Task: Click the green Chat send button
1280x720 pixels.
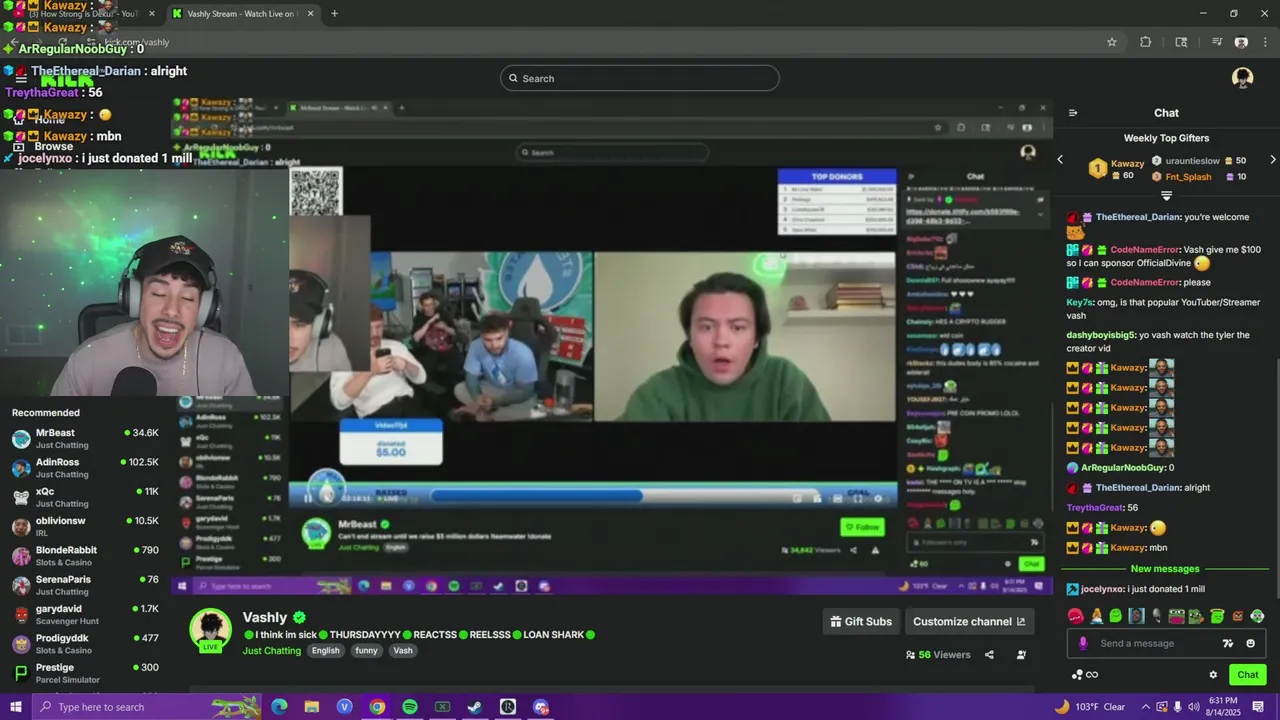Action: [1247, 675]
